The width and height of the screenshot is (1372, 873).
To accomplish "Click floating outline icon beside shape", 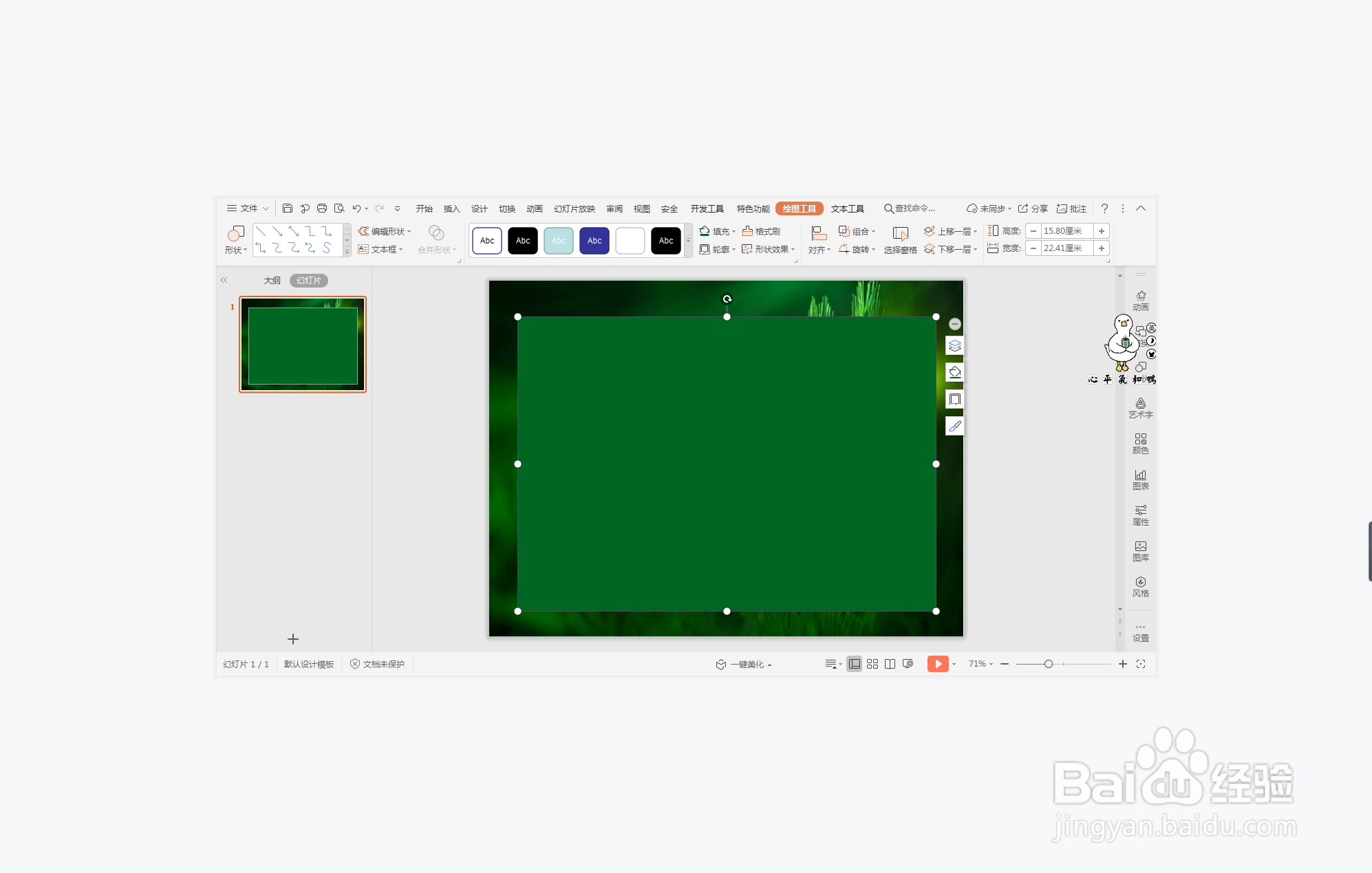I will [955, 399].
